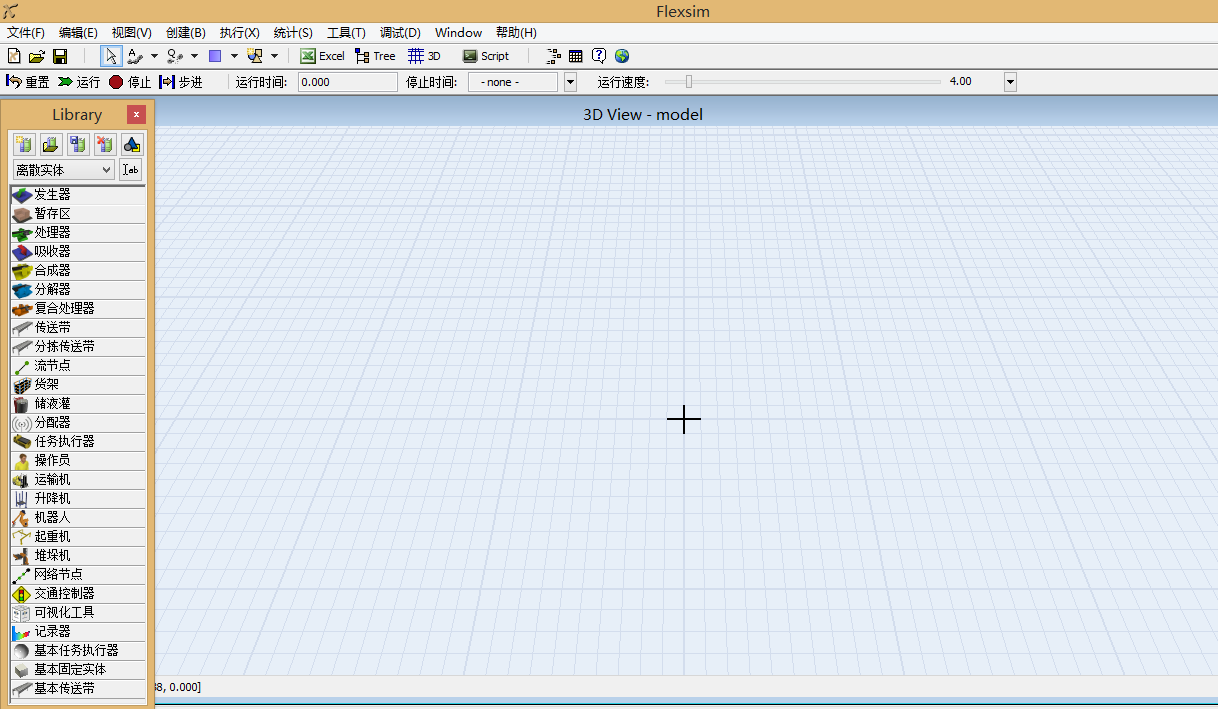Stop the simulation with 停止
Viewport: 1218px width, 709px height.
click(129, 82)
